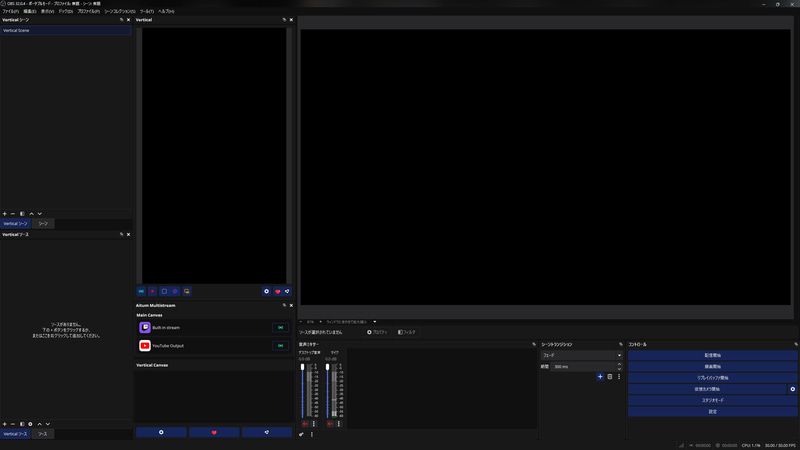Switch to the Vertical シーン tab
This screenshot has height=450, width=800.
(x=15, y=223)
